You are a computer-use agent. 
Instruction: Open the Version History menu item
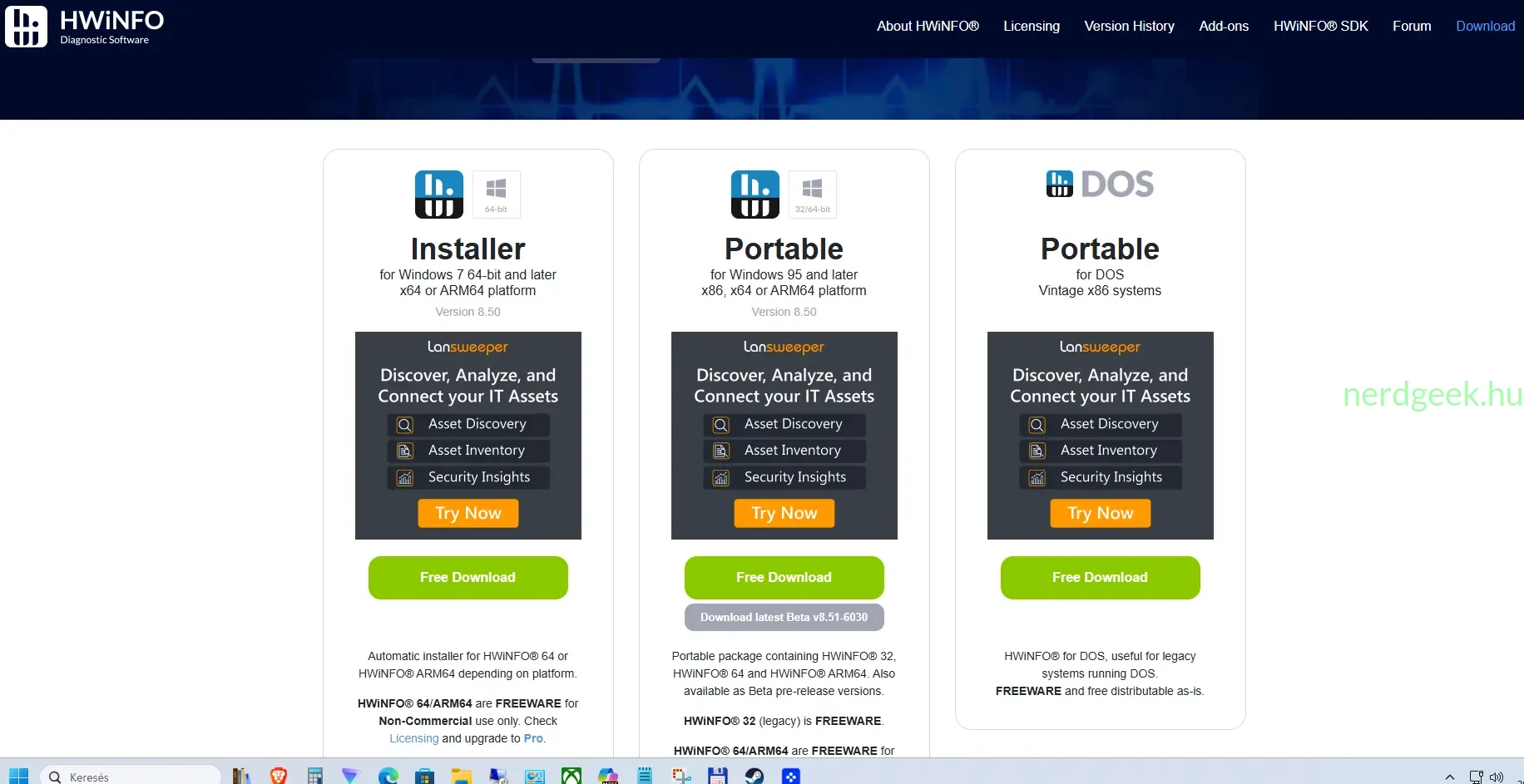pyautogui.click(x=1129, y=26)
